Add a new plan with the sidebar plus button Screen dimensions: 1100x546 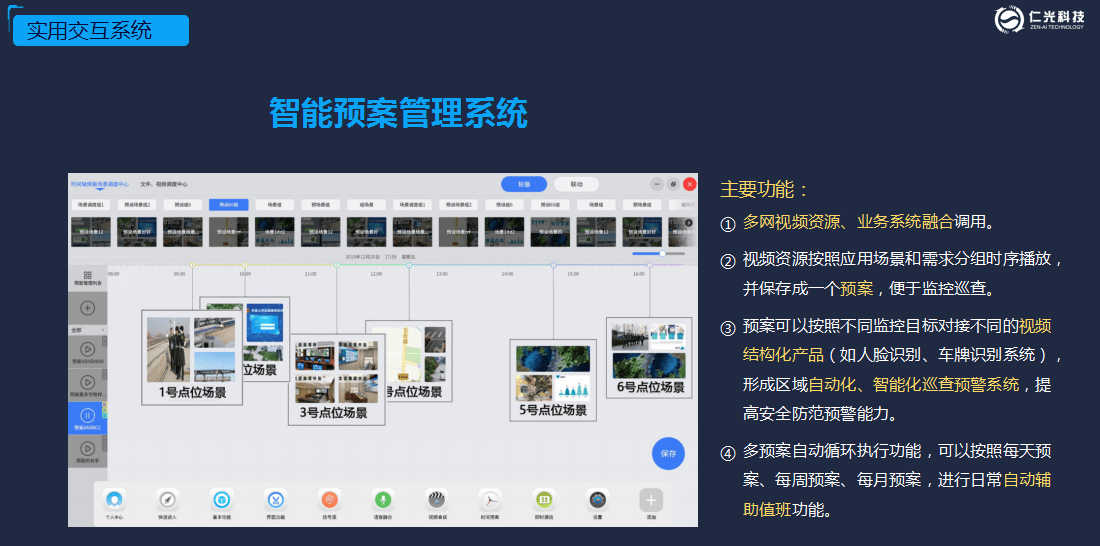pos(88,307)
